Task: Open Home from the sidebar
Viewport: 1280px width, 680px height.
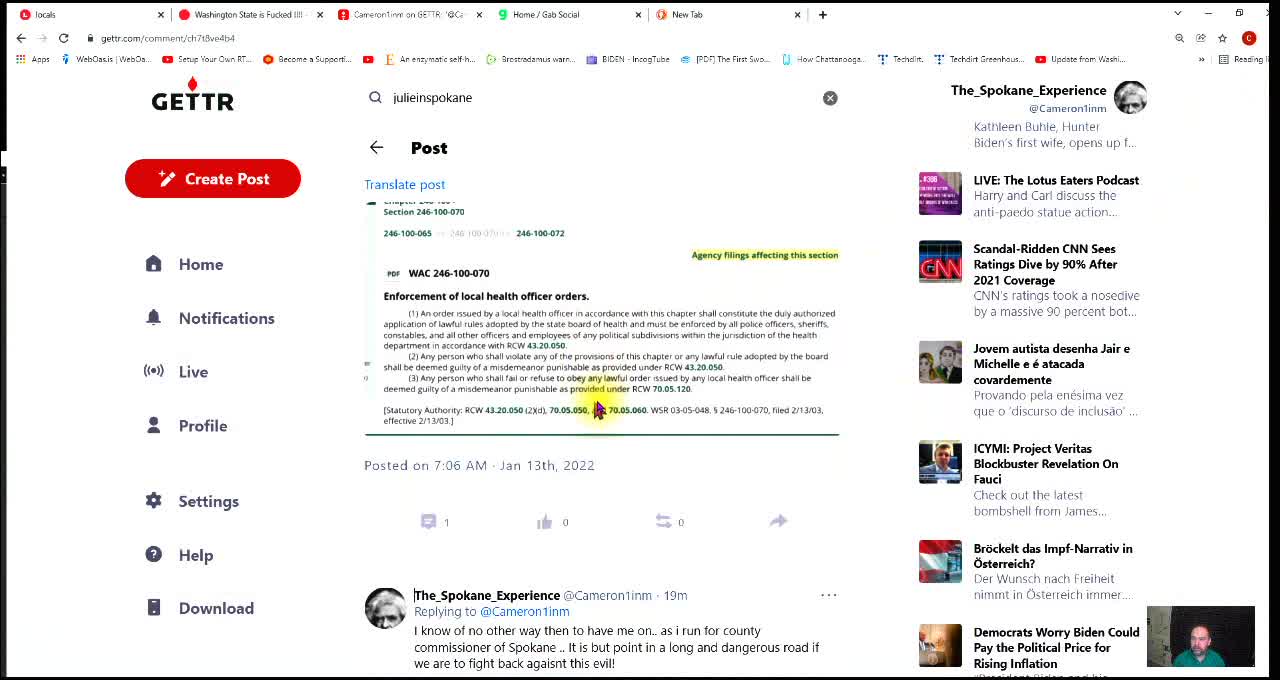Action: coord(201,264)
